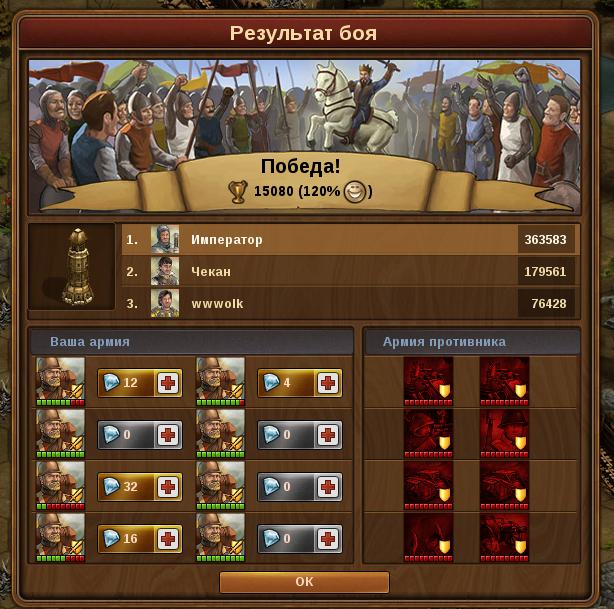This screenshot has height=609, width=614.
Task: Click heavily damaged unit beside 32 diamonds
Action: point(60,486)
